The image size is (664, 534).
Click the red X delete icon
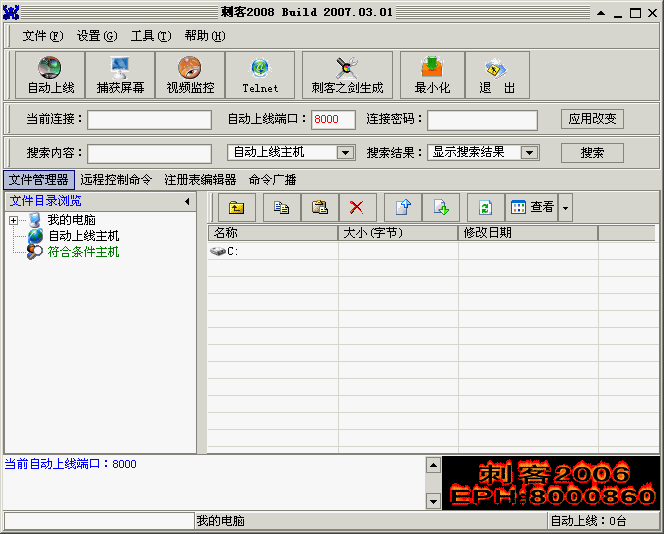[356, 208]
